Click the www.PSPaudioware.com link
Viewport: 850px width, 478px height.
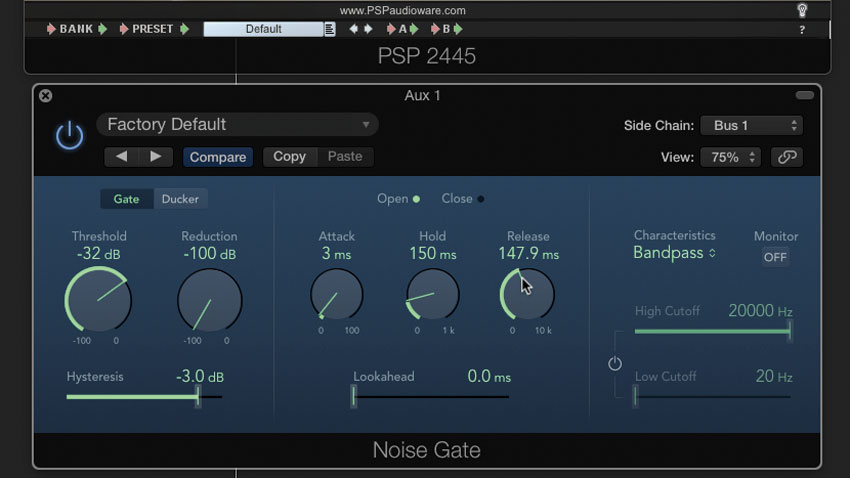pos(402,10)
